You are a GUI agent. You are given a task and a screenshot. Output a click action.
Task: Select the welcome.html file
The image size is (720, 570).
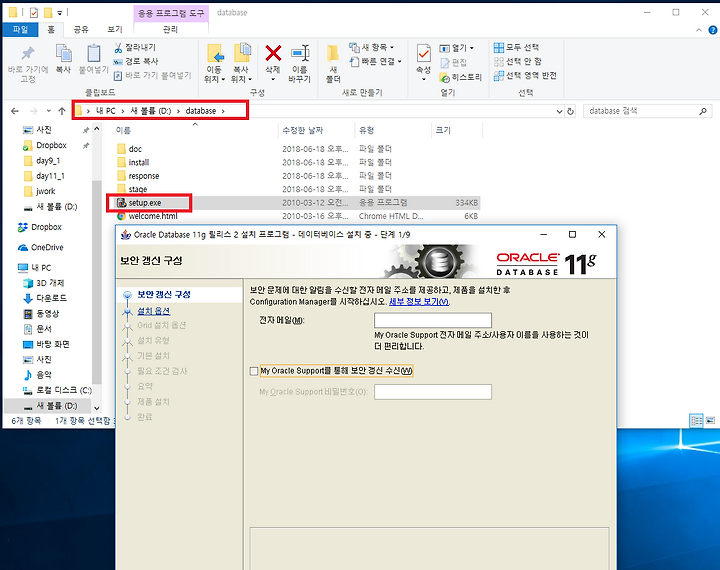tap(152, 216)
